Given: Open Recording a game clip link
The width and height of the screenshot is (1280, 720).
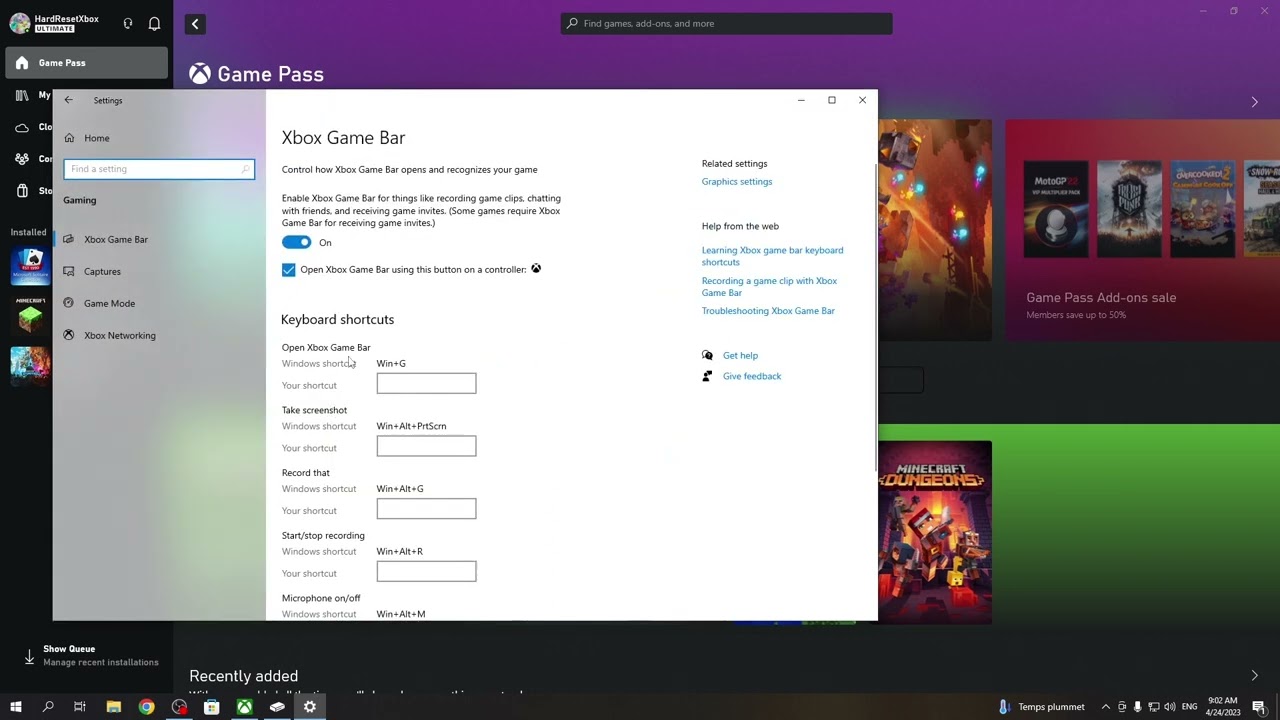Looking at the screenshot, I should tap(769, 287).
